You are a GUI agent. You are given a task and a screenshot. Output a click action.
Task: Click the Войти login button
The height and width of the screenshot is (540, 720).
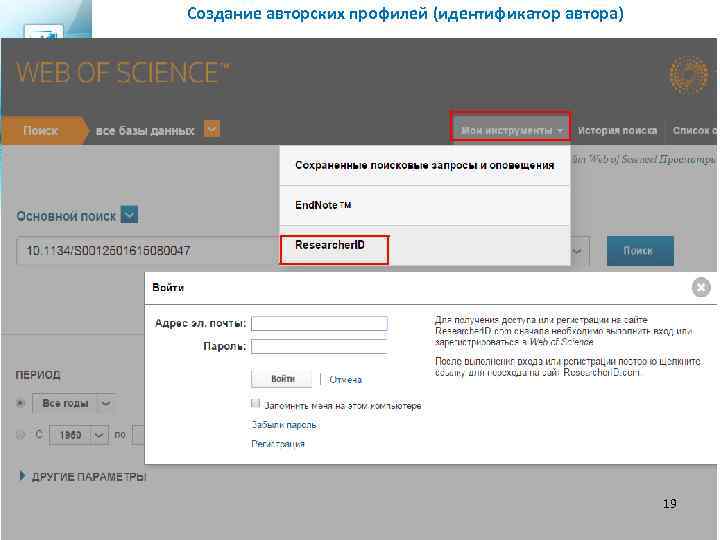coord(281,379)
